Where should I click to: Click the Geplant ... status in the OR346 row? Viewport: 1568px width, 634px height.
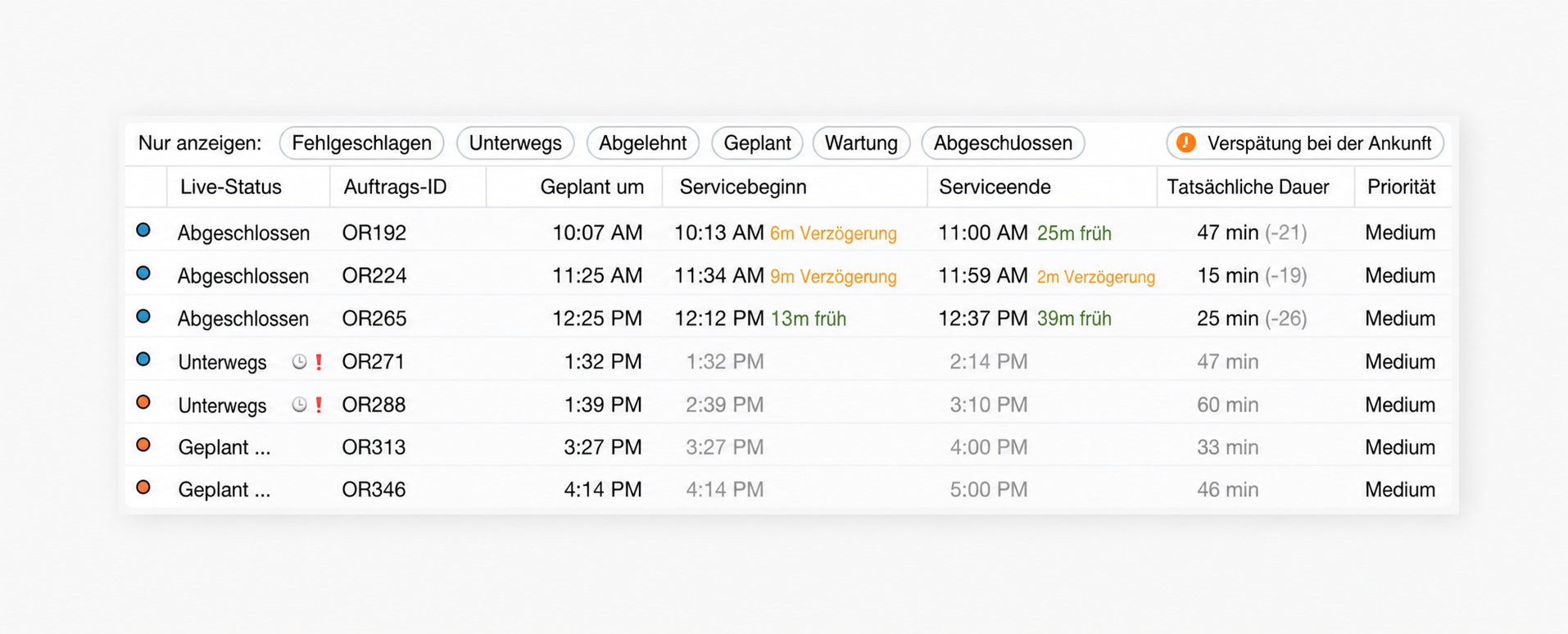point(224,490)
